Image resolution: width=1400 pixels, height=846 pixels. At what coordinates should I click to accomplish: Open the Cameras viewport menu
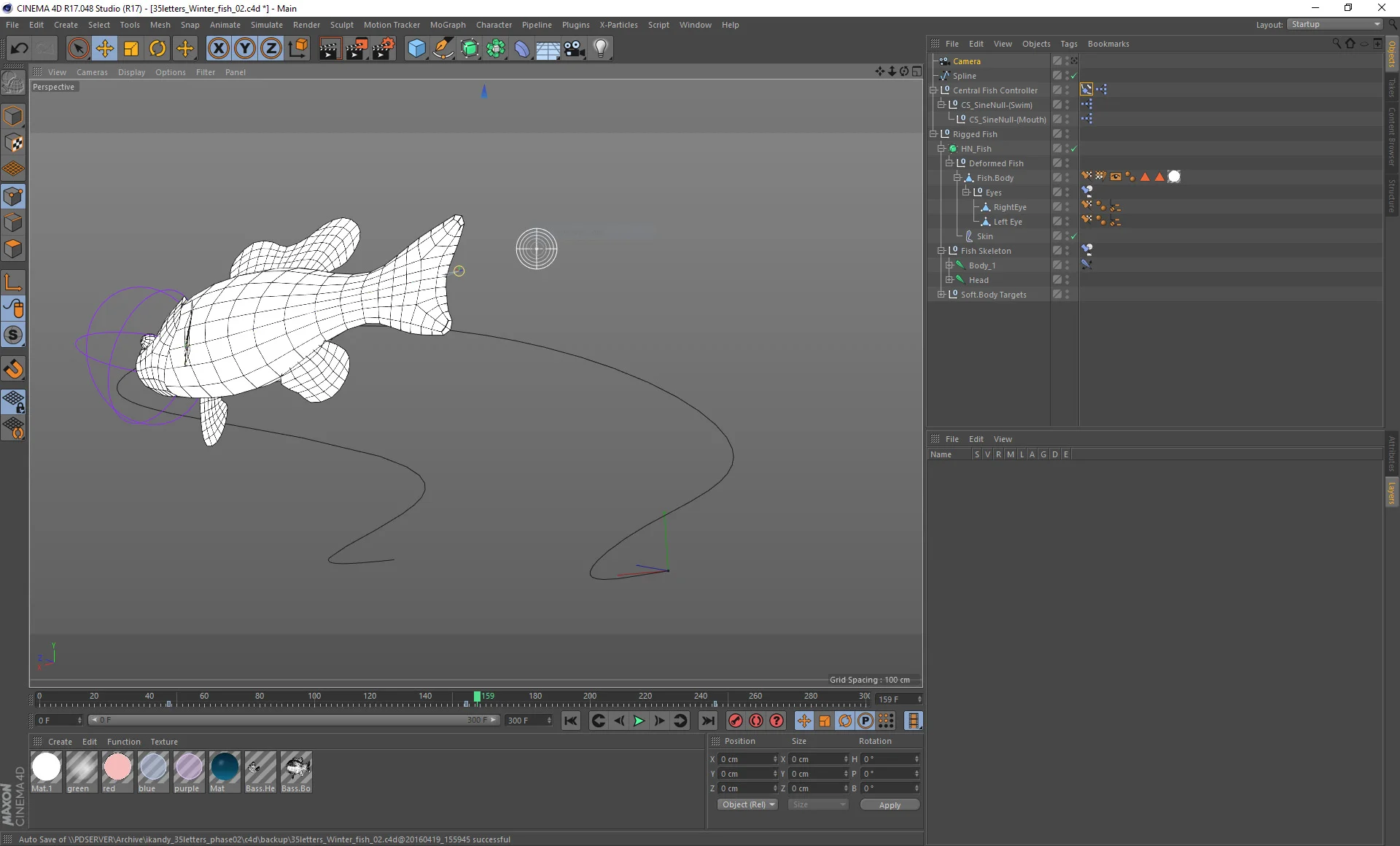[x=92, y=72]
